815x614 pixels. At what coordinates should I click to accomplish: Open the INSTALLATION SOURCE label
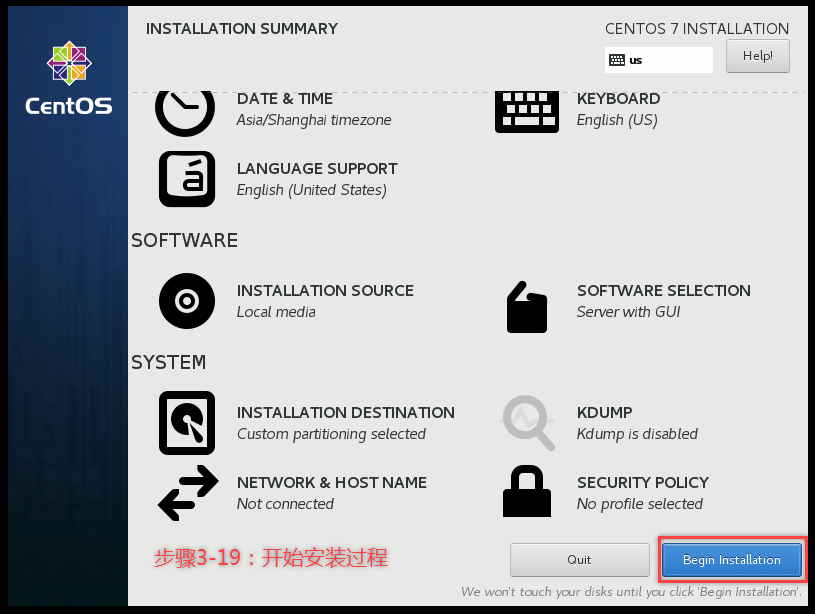coord(325,291)
